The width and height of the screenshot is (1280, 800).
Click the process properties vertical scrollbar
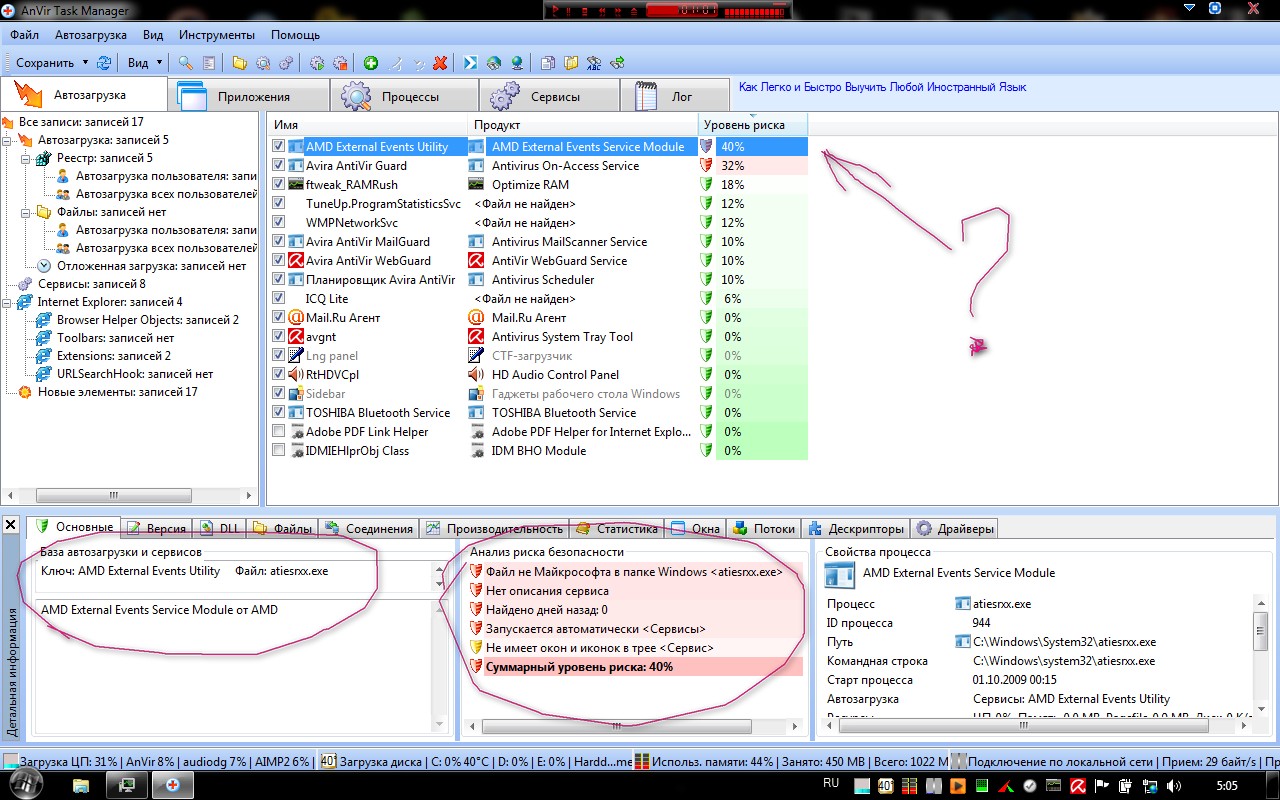(1260, 655)
